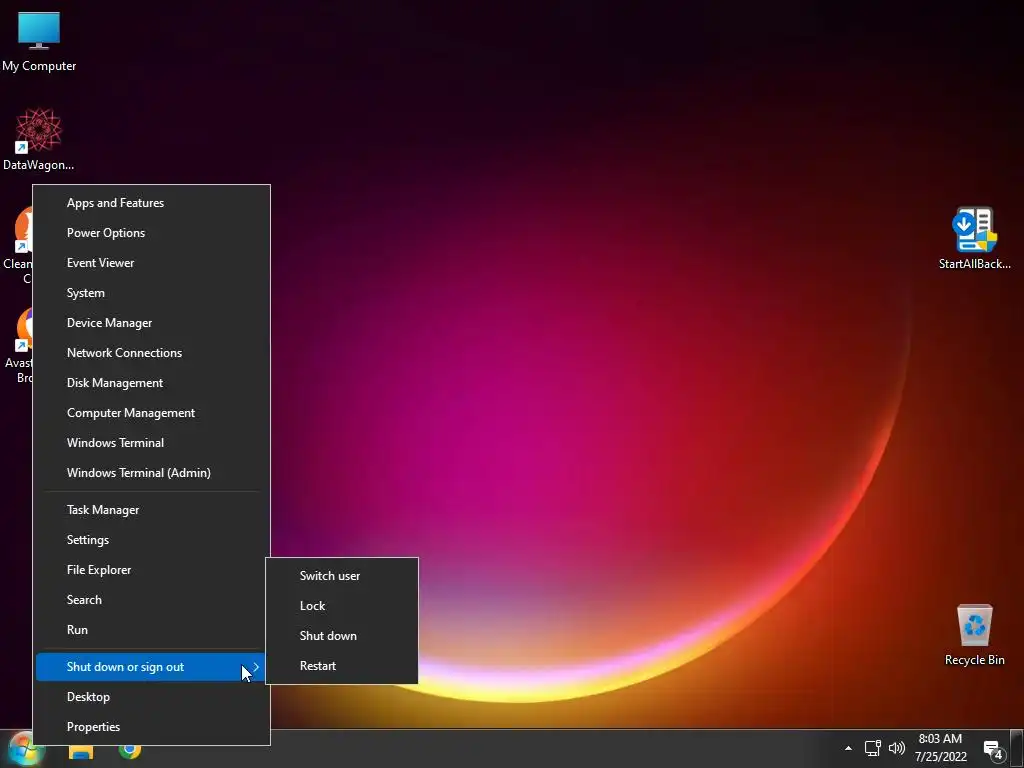Show hidden system tray icons

pyautogui.click(x=848, y=748)
